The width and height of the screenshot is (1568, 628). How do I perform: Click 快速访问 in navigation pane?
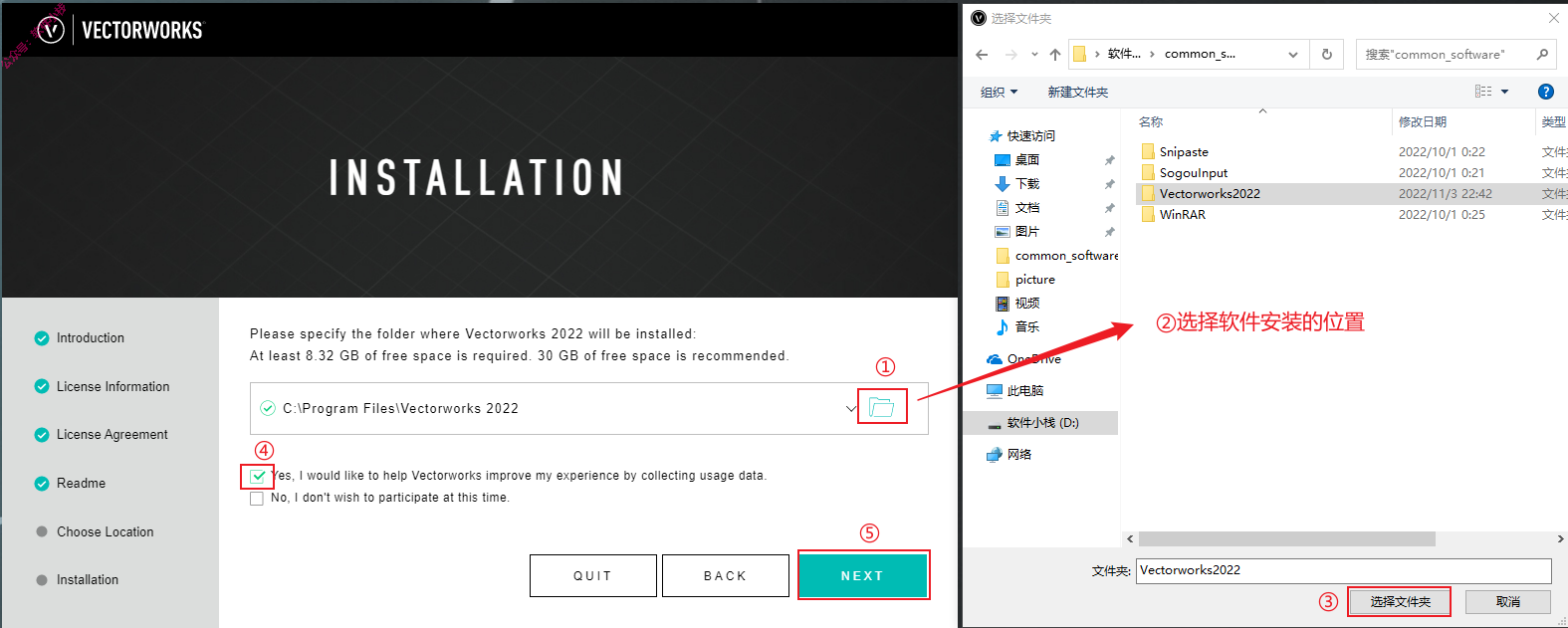tap(1030, 136)
